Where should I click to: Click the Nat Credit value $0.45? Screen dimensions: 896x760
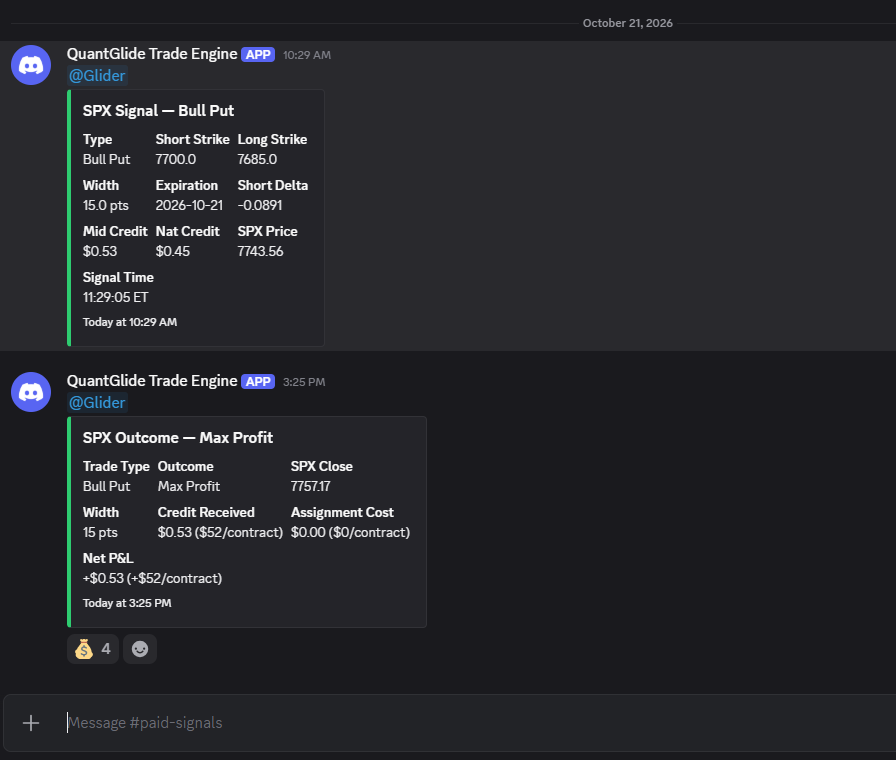(x=173, y=251)
